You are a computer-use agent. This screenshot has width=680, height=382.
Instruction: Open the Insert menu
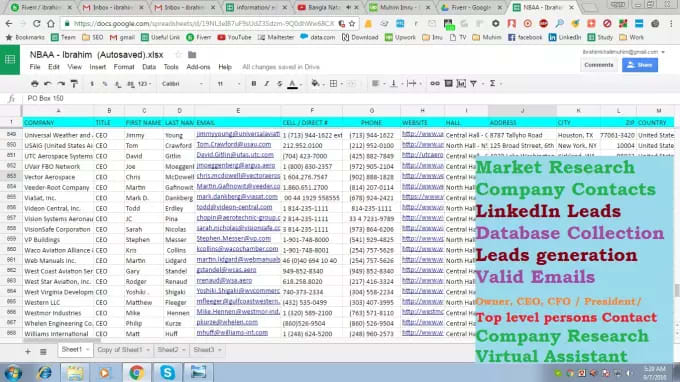click(98, 67)
